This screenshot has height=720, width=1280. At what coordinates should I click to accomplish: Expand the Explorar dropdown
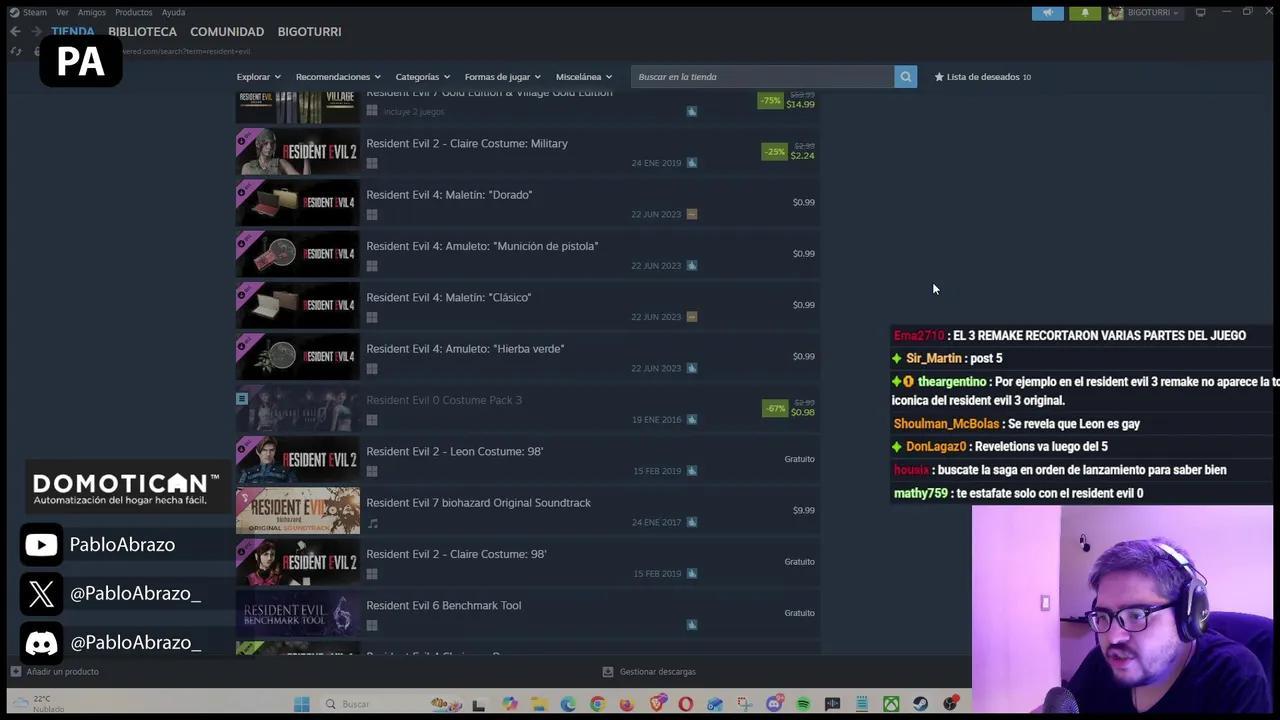[258, 77]
